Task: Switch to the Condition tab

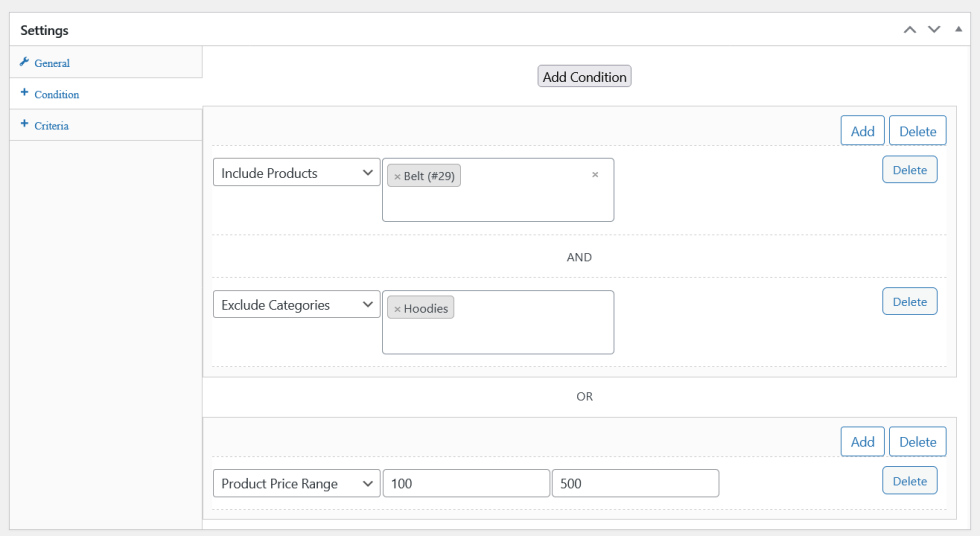Action: 56,94
